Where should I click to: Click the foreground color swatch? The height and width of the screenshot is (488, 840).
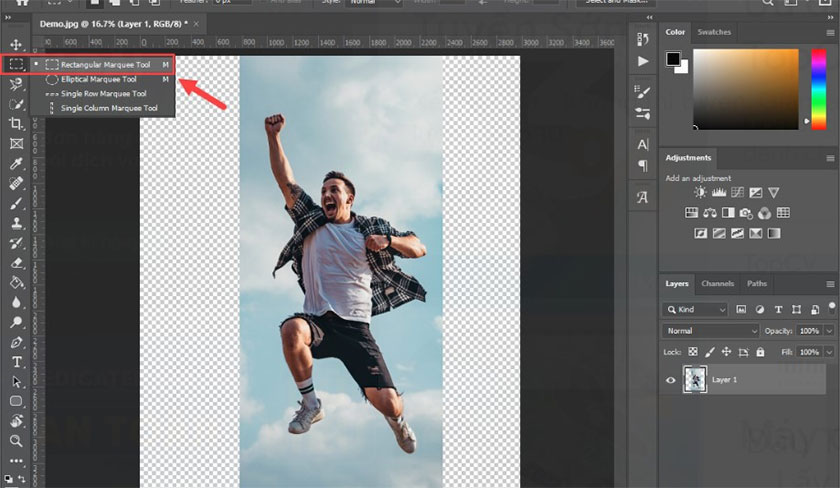(x=673, y=58)
